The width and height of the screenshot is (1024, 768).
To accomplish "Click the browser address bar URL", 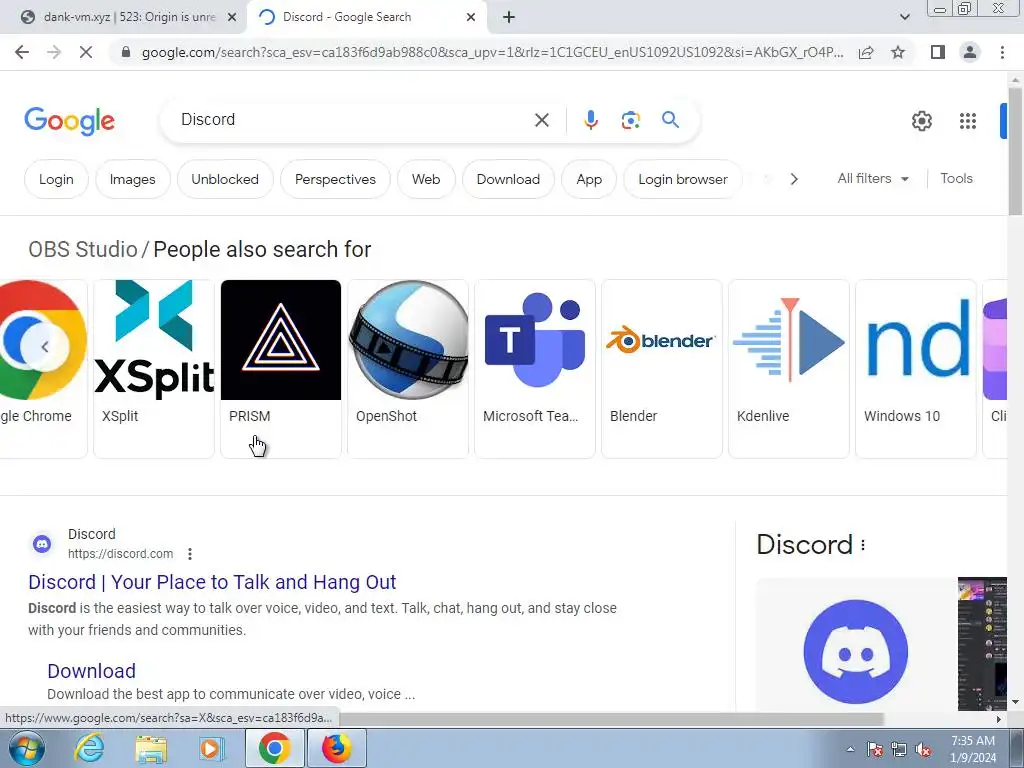I will 492,52.
